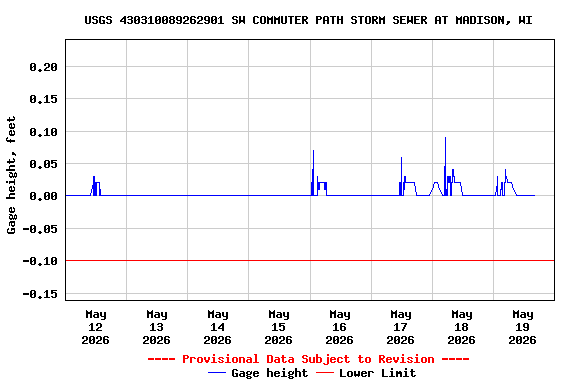Click the small gage bump on May 12
The width and height of the screenshot is (576, 384).
click(x=95, y=186)
